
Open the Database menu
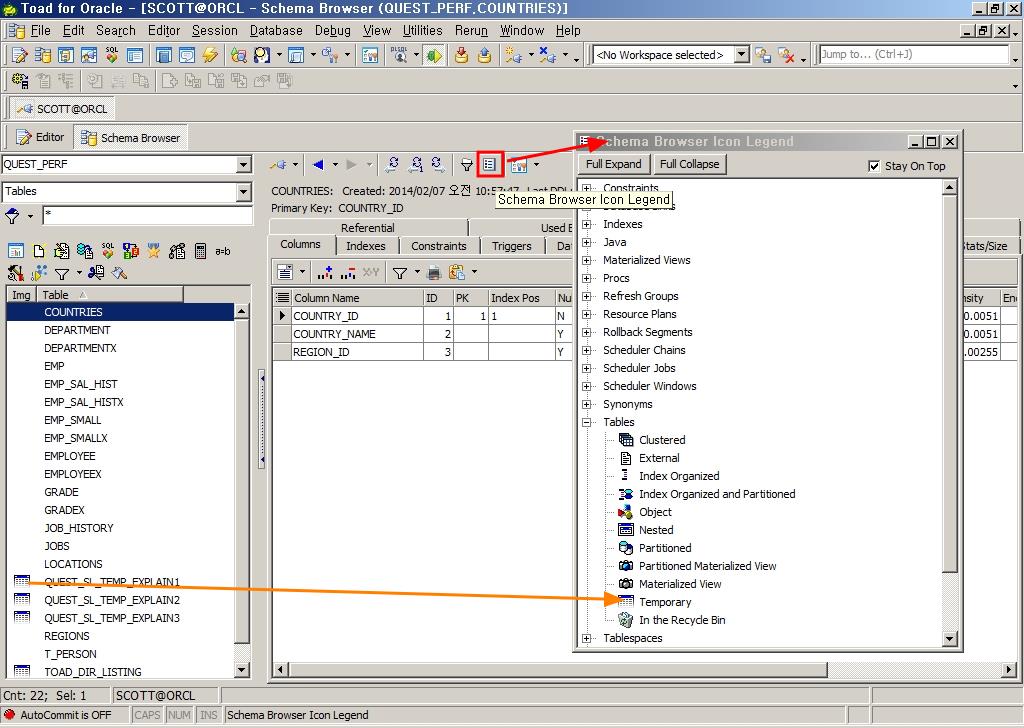(x=276, y=30)
